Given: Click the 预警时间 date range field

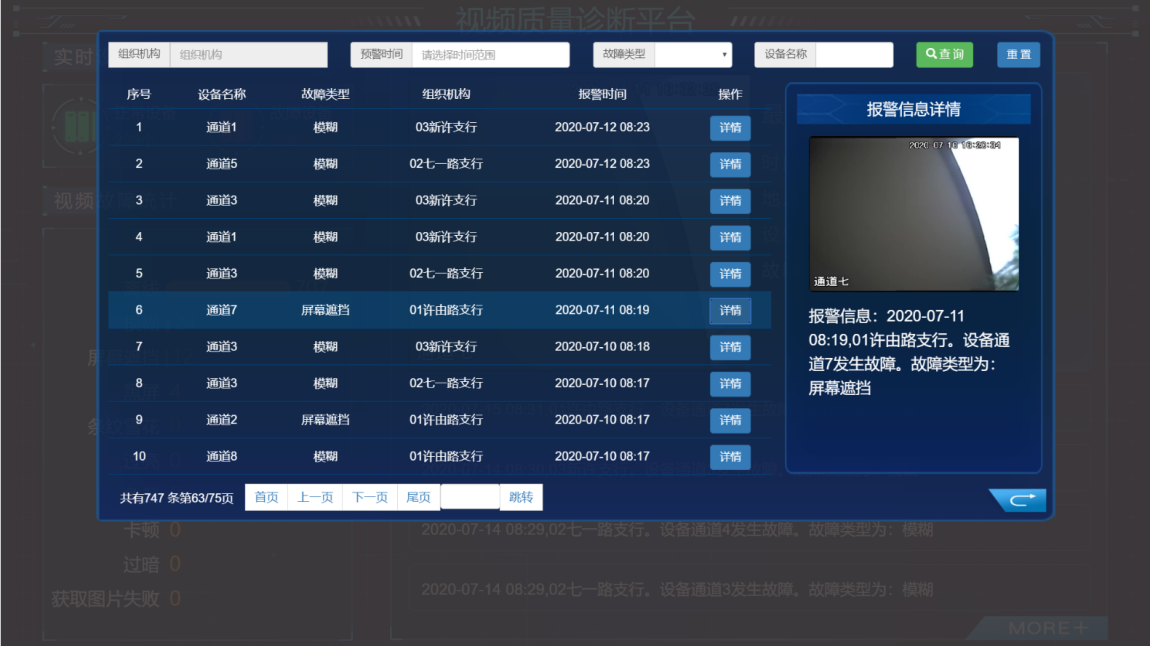Looking at the screenshot, I should [x=490, y=55].
